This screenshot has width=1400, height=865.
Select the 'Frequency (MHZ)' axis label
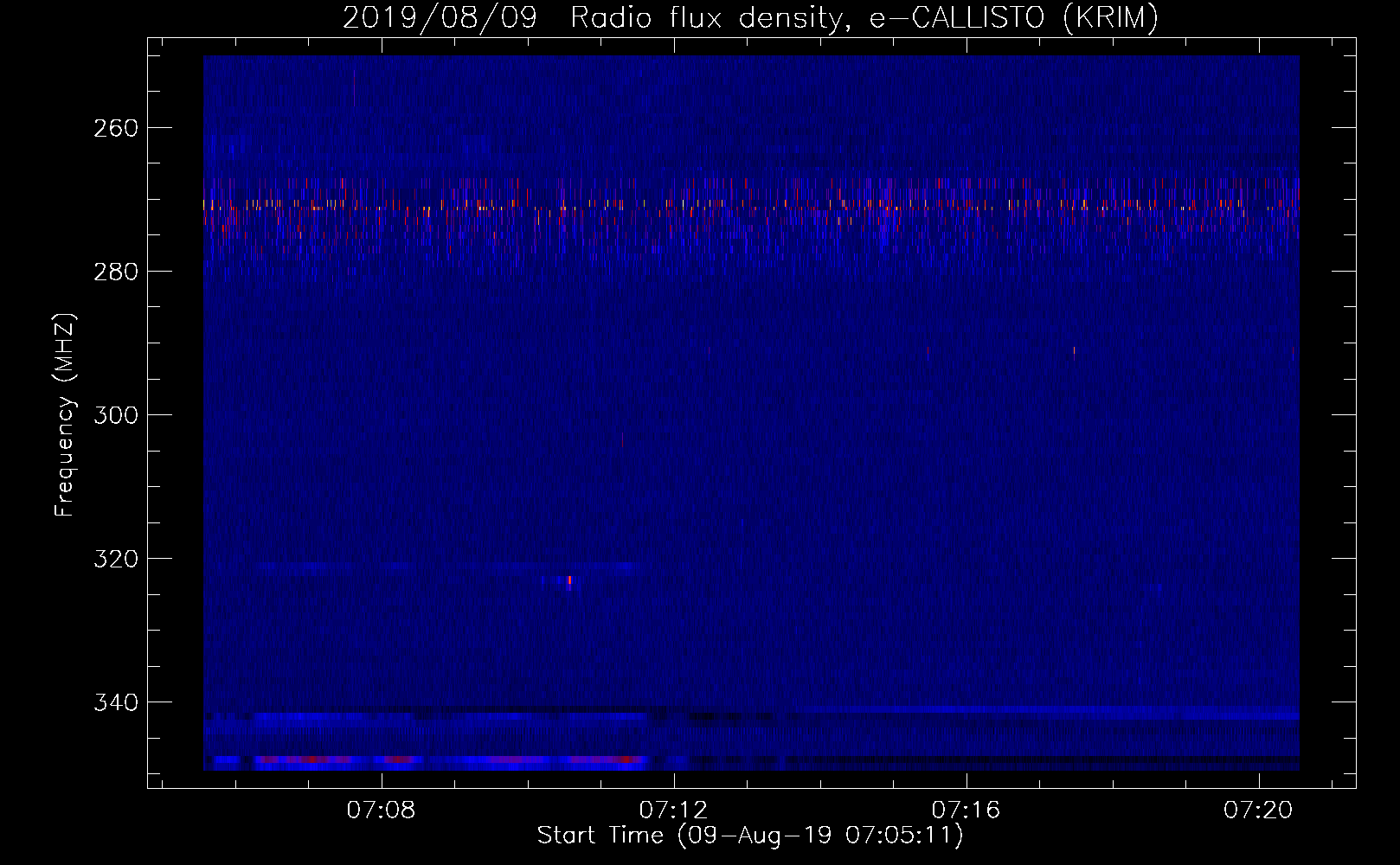point(65,414)
